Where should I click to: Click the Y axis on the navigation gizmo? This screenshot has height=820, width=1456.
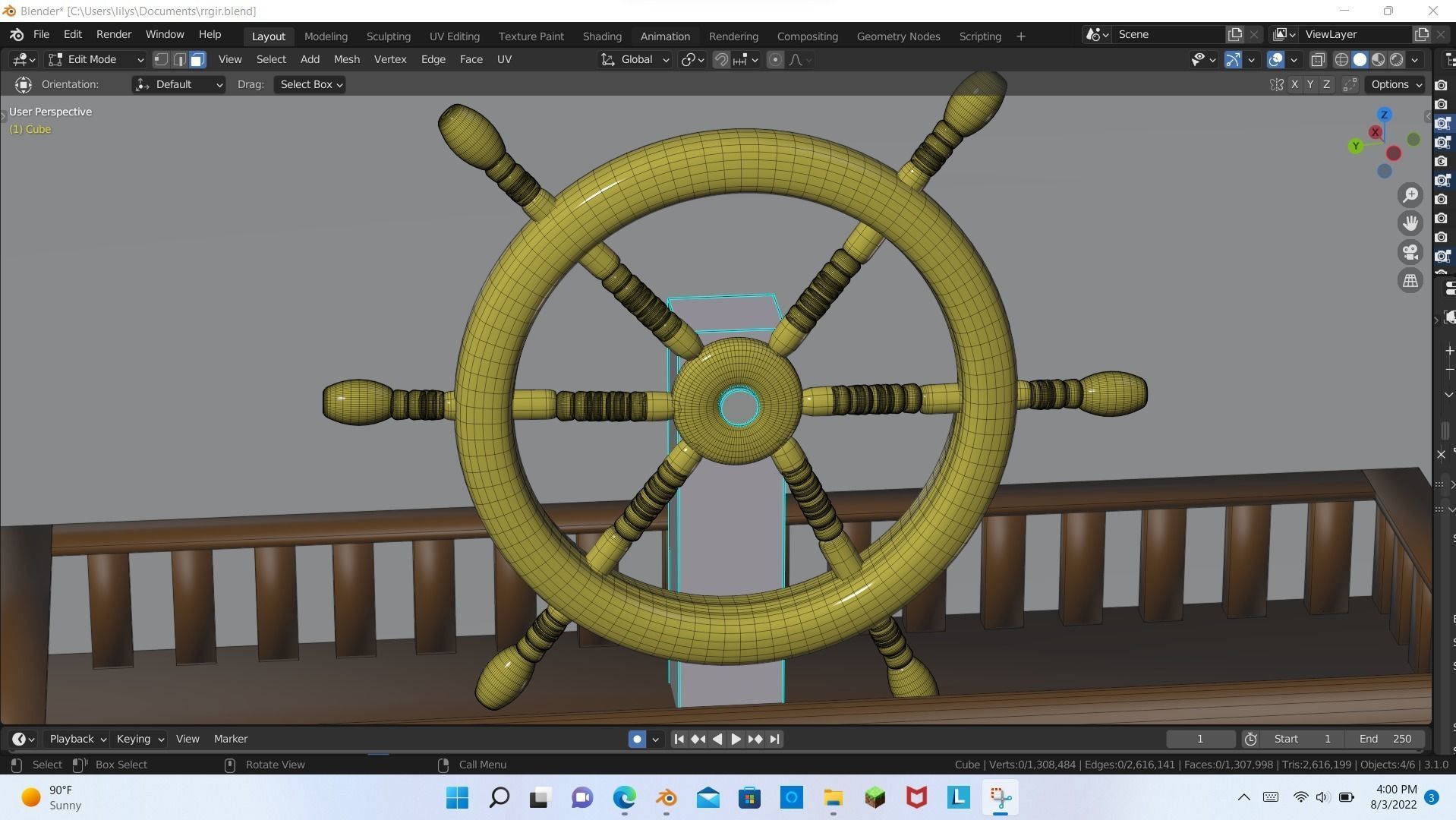coord(1356,146)
